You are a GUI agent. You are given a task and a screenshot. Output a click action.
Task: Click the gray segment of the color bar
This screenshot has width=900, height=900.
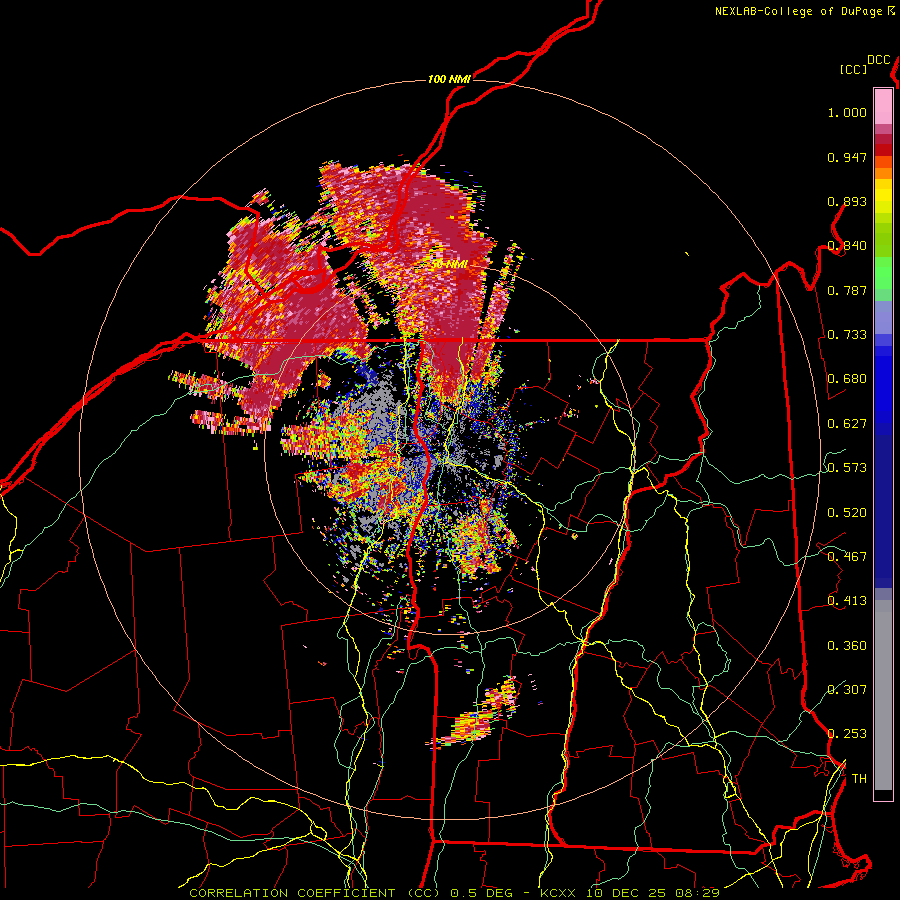point(883,695)
